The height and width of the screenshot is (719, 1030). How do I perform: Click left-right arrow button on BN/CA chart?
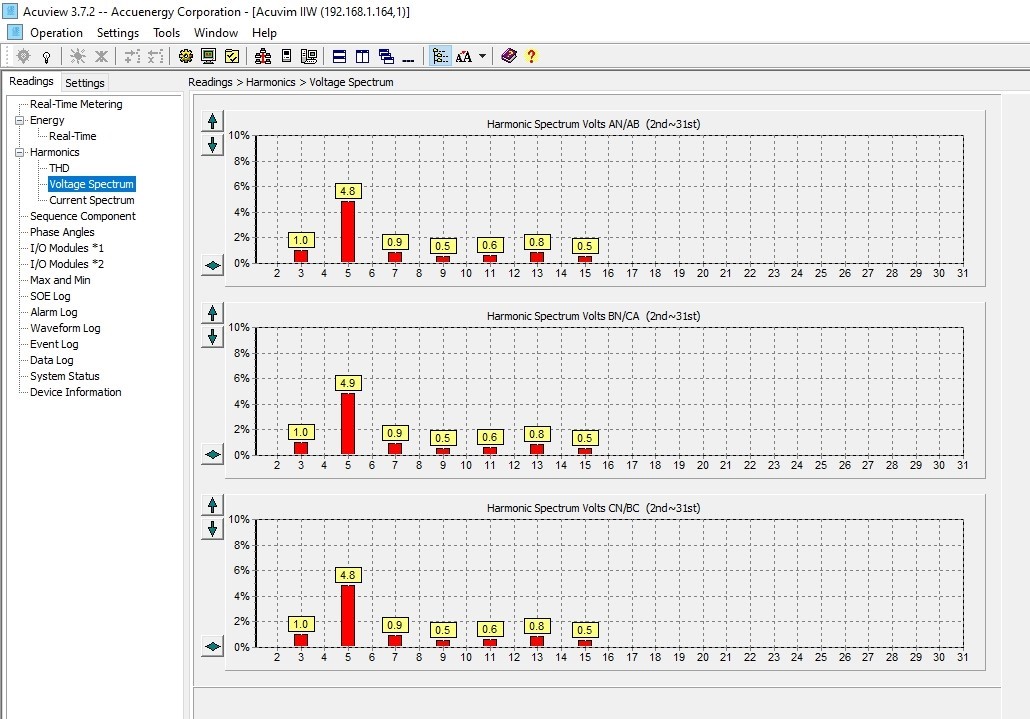coord(212,454)
